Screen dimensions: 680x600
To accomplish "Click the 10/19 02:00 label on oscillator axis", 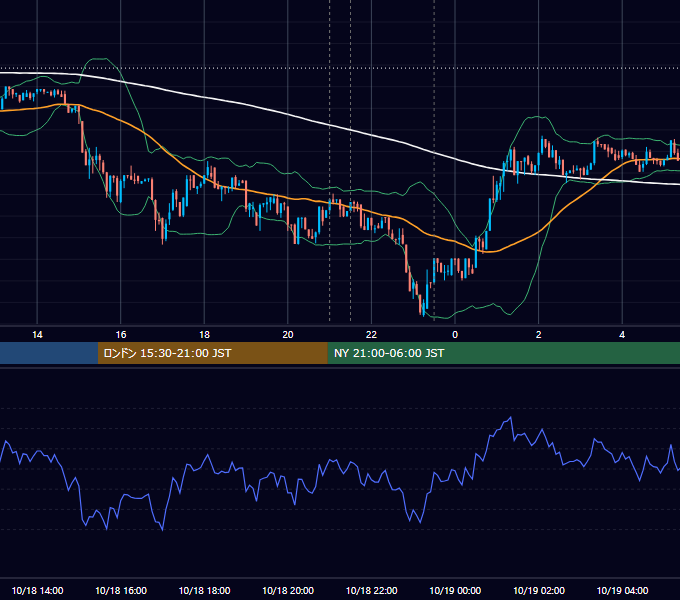I will [539, 590].
